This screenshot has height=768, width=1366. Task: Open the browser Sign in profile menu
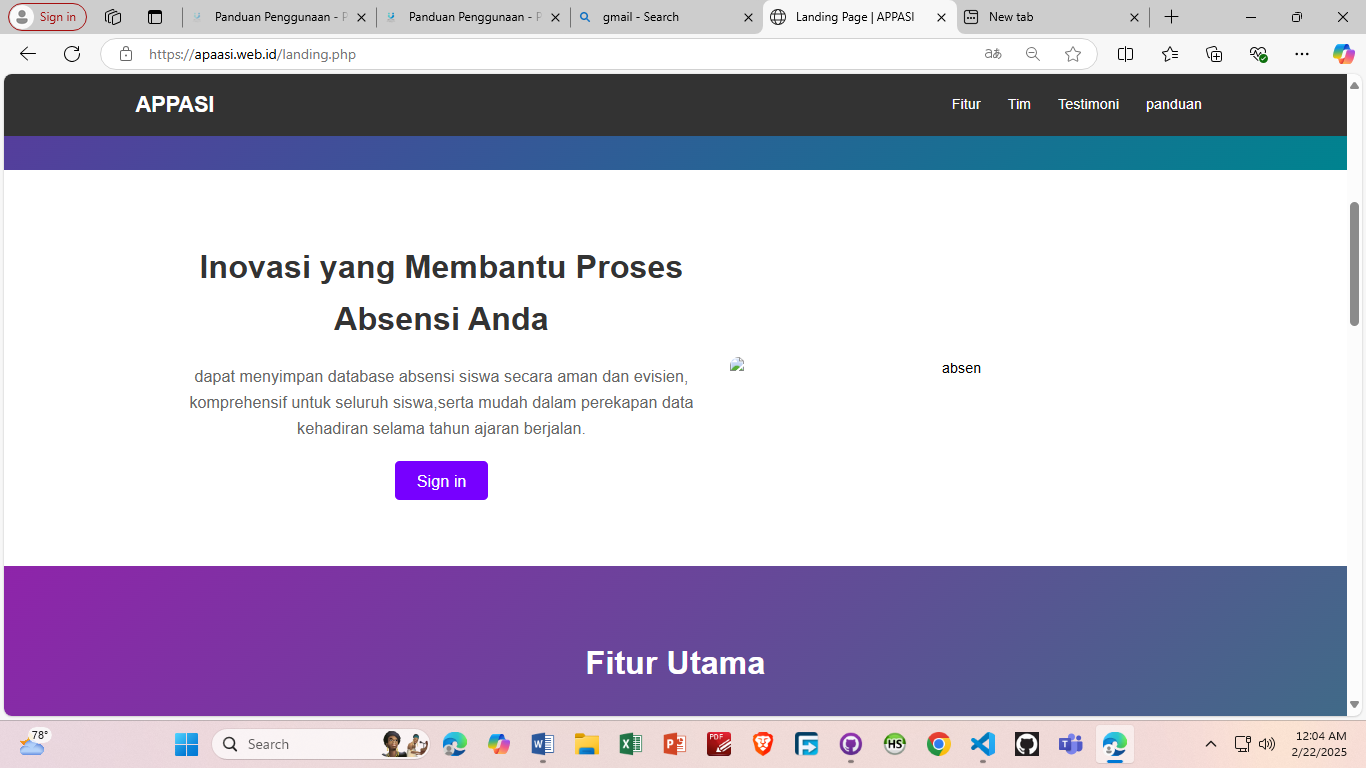click(x=47, y=16)
